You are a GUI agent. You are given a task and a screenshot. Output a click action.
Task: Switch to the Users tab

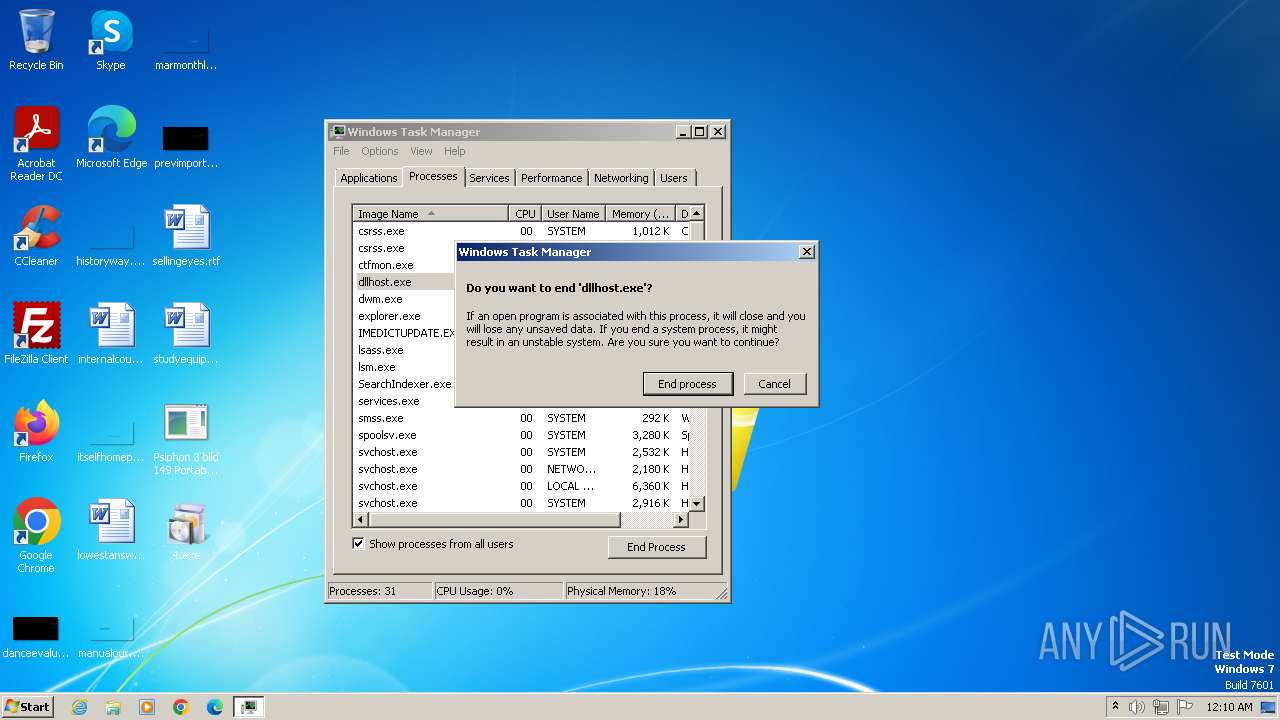click(674, 178)
